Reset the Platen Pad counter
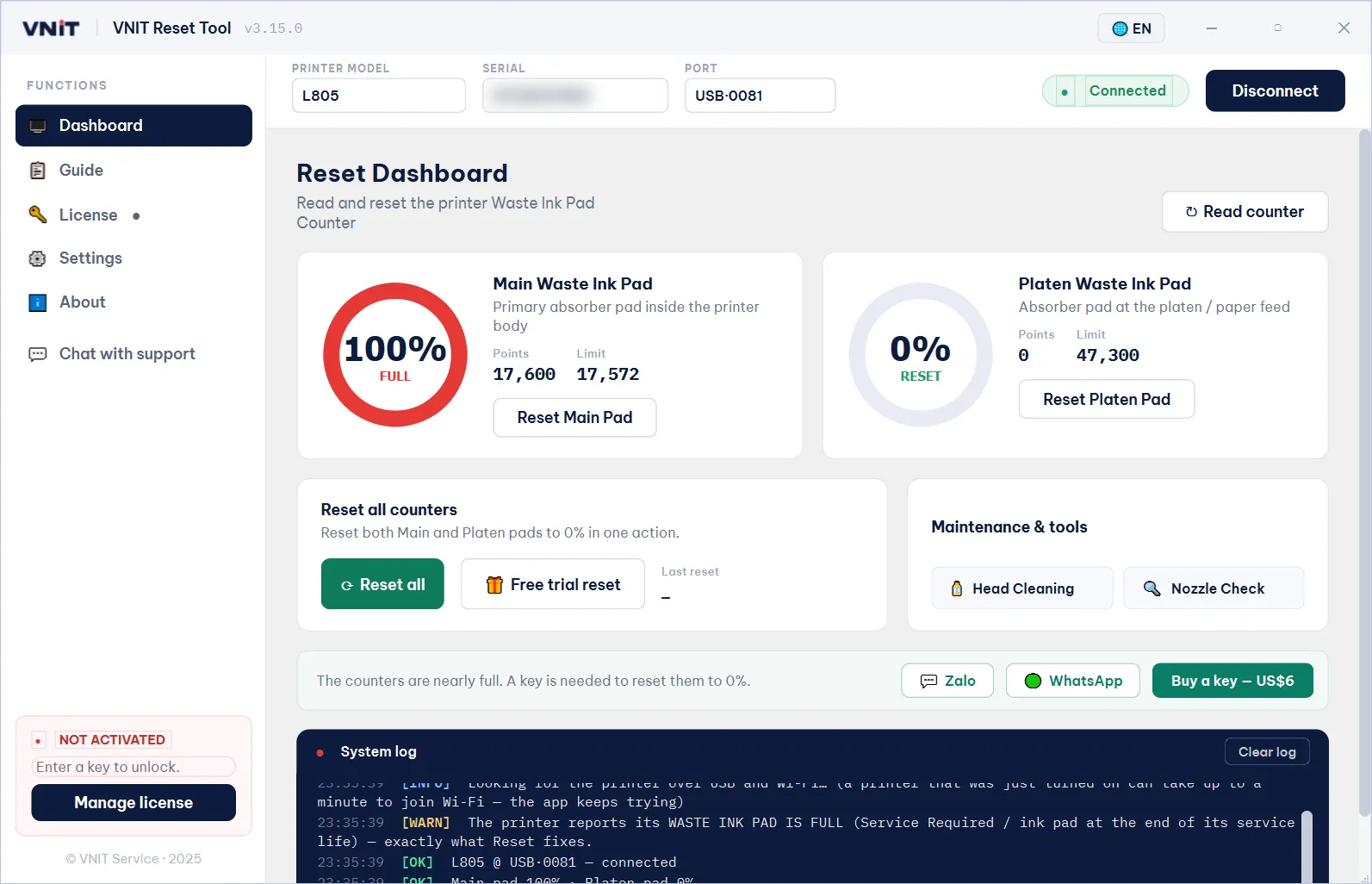Viewport: 1372px width, 884px height. pyautogui.click(x=1107, y=399)
